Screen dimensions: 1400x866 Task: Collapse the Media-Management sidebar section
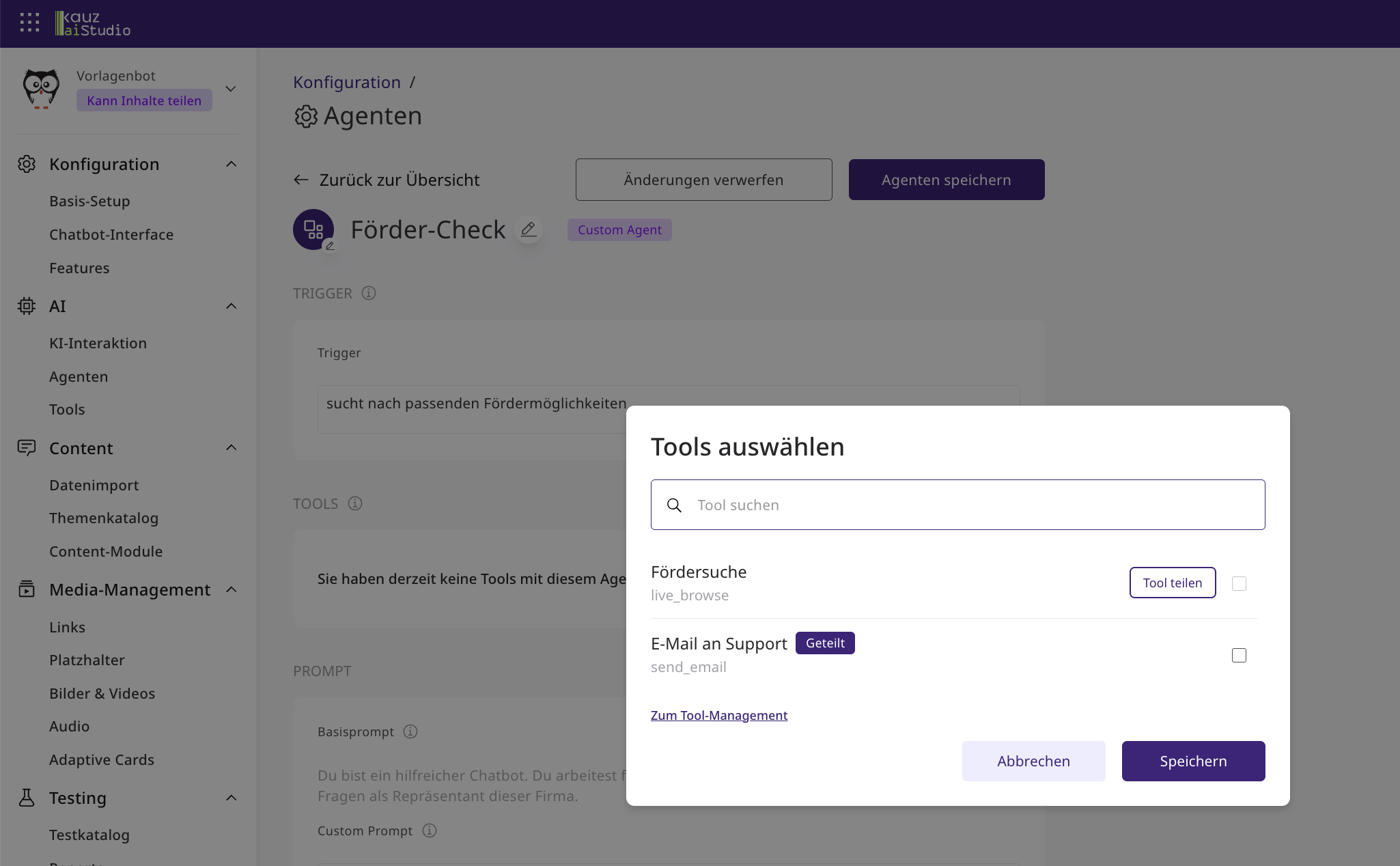232,589
